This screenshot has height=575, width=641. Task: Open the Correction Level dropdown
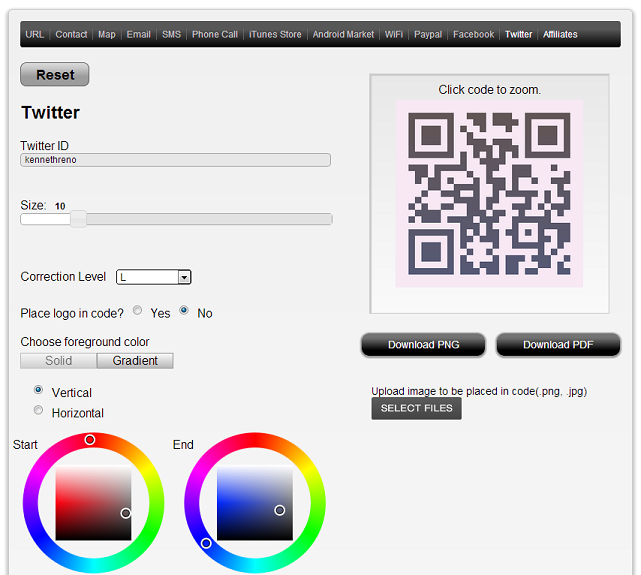(x=154, y=277)
